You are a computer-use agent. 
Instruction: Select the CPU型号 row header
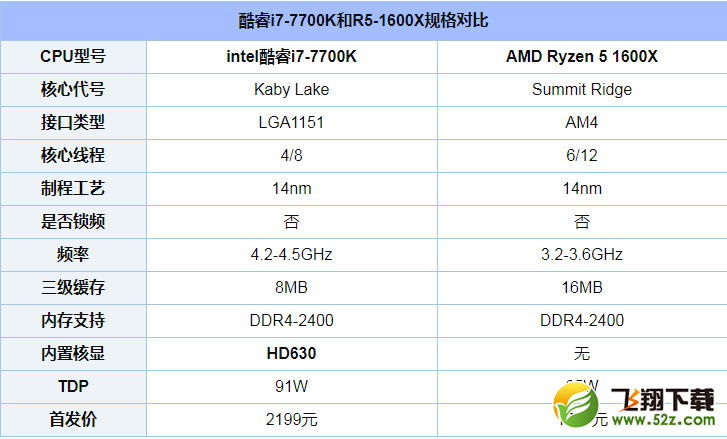73,57
